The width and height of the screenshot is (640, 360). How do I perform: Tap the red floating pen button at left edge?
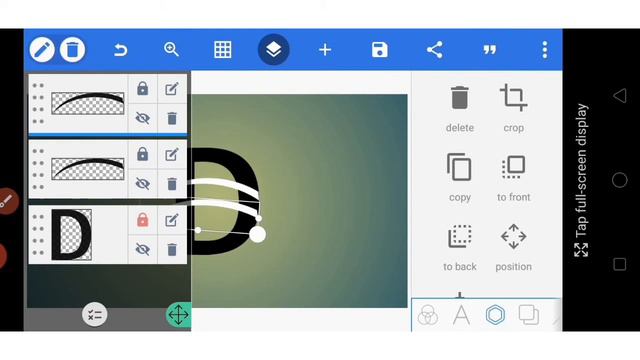pyautogui.click(x=7, y=201)
